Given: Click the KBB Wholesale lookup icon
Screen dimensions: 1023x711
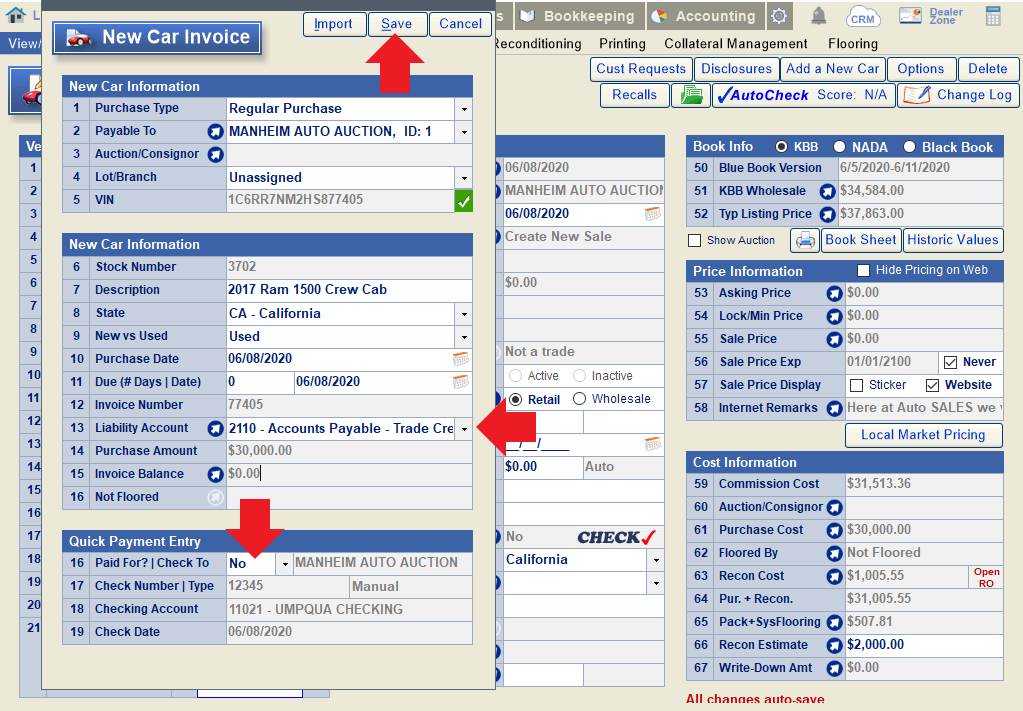Looking at the screenshot, I should [827, 192].
